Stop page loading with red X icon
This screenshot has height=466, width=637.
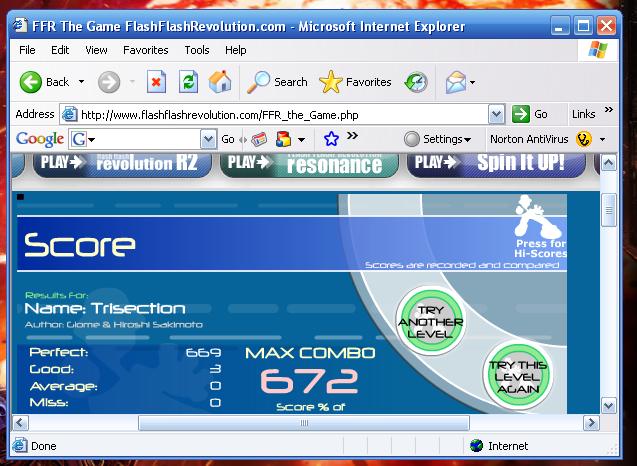coord(156,82)
